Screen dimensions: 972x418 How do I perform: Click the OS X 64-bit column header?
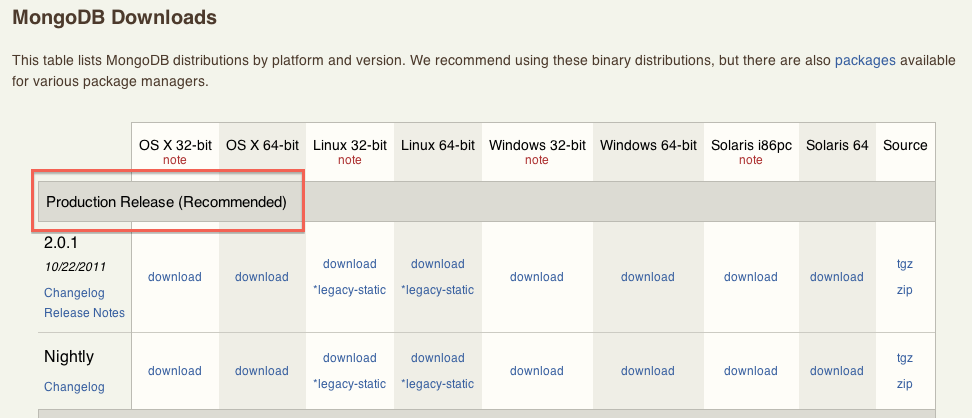click(x=262, y=145)
